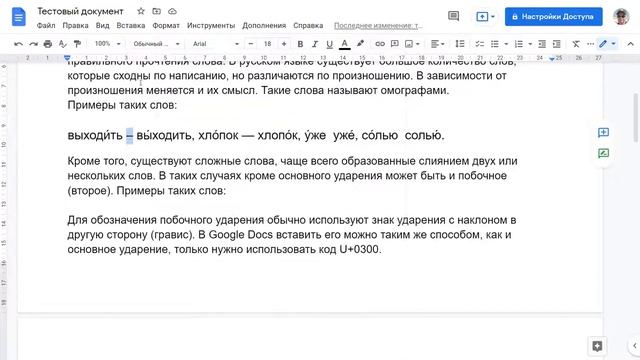Open the Вид menu
The height and width of the screenshot is (360, 640).
coord(102,25)
